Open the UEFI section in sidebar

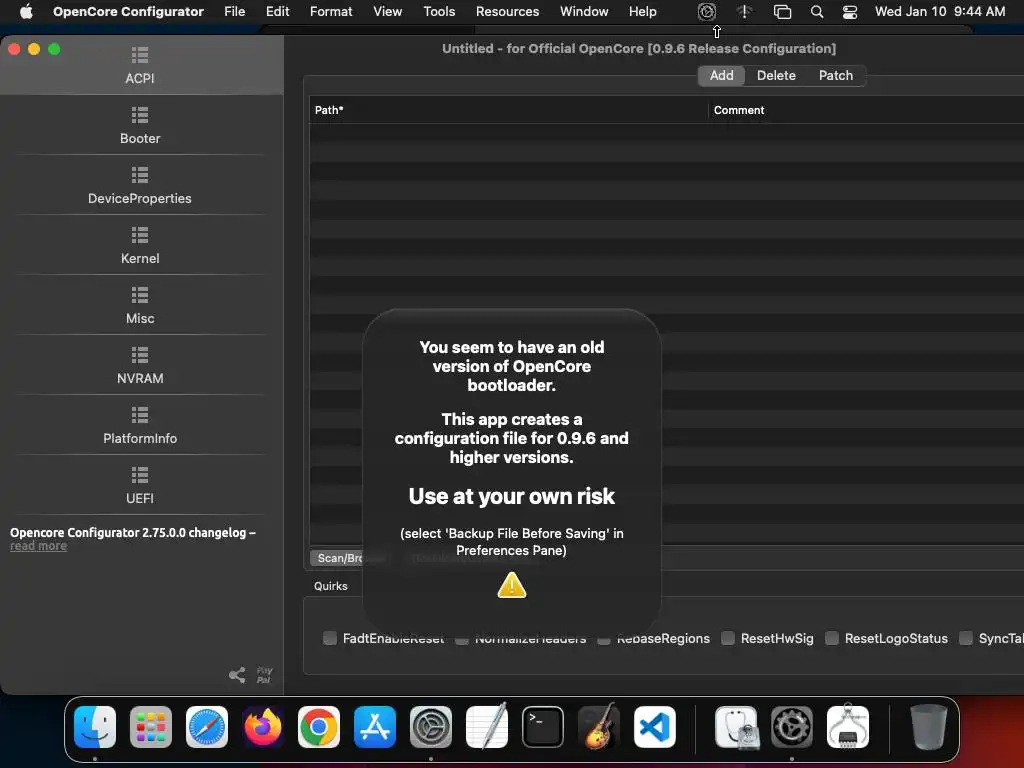(x=140, y=487)
